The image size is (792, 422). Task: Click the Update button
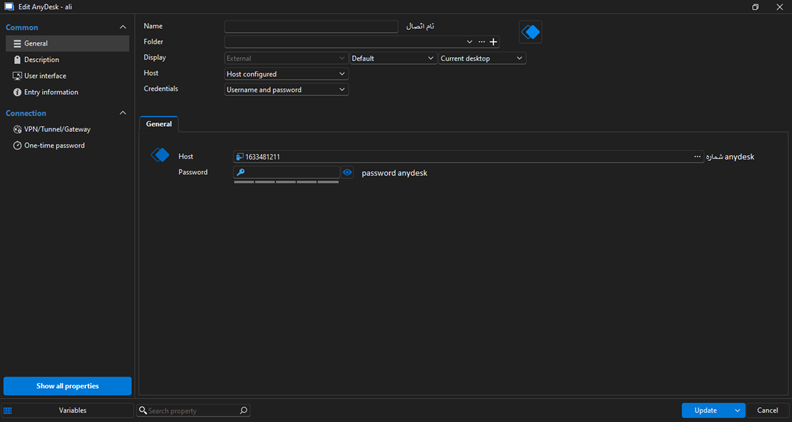[706, 410]
